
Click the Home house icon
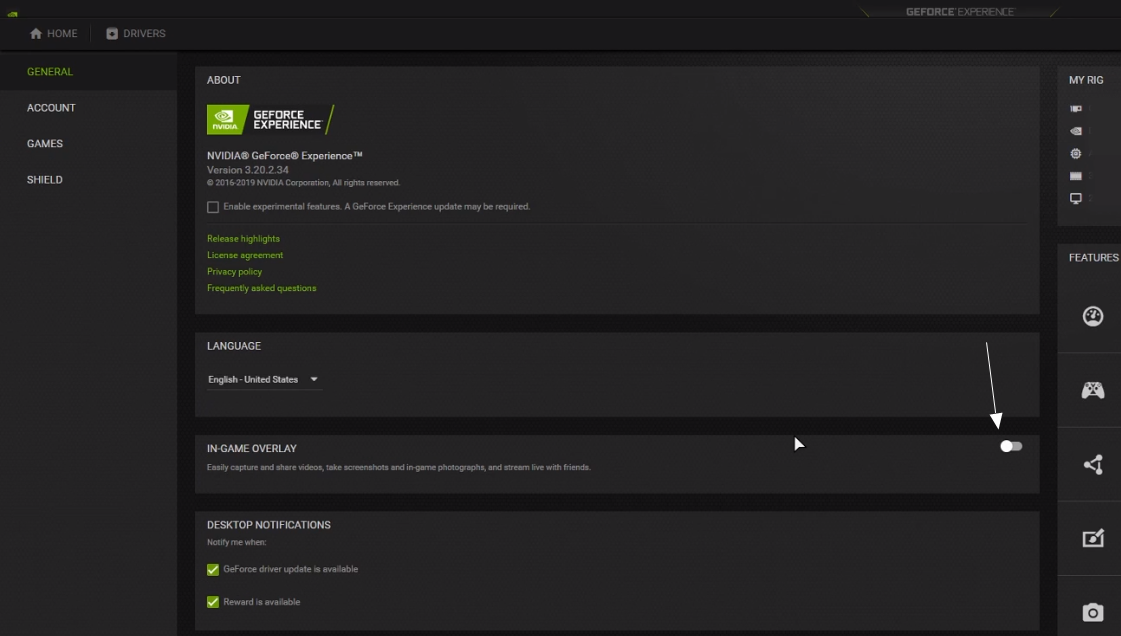coord(36,34)
